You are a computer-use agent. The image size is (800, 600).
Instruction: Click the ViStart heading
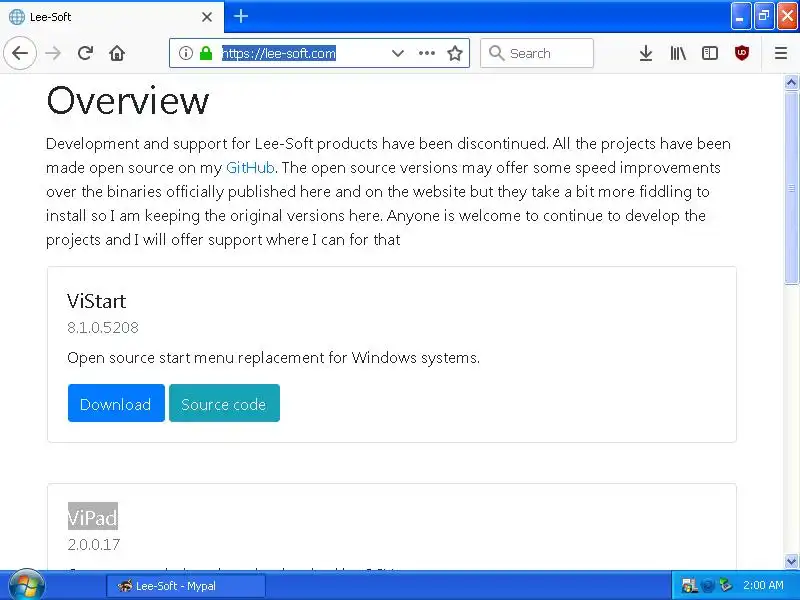[x=96, y=301]
